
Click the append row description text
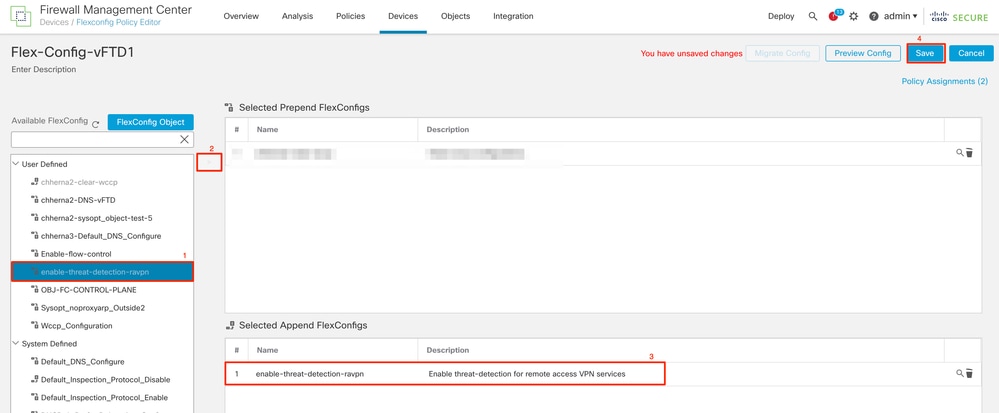pos(527,374)
